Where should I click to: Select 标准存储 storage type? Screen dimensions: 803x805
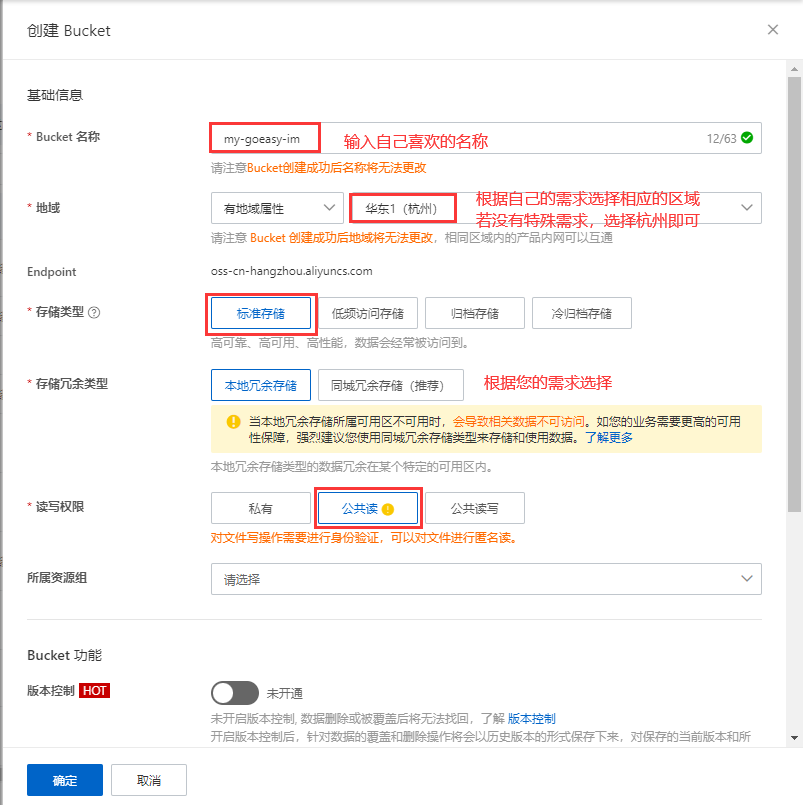261,313
